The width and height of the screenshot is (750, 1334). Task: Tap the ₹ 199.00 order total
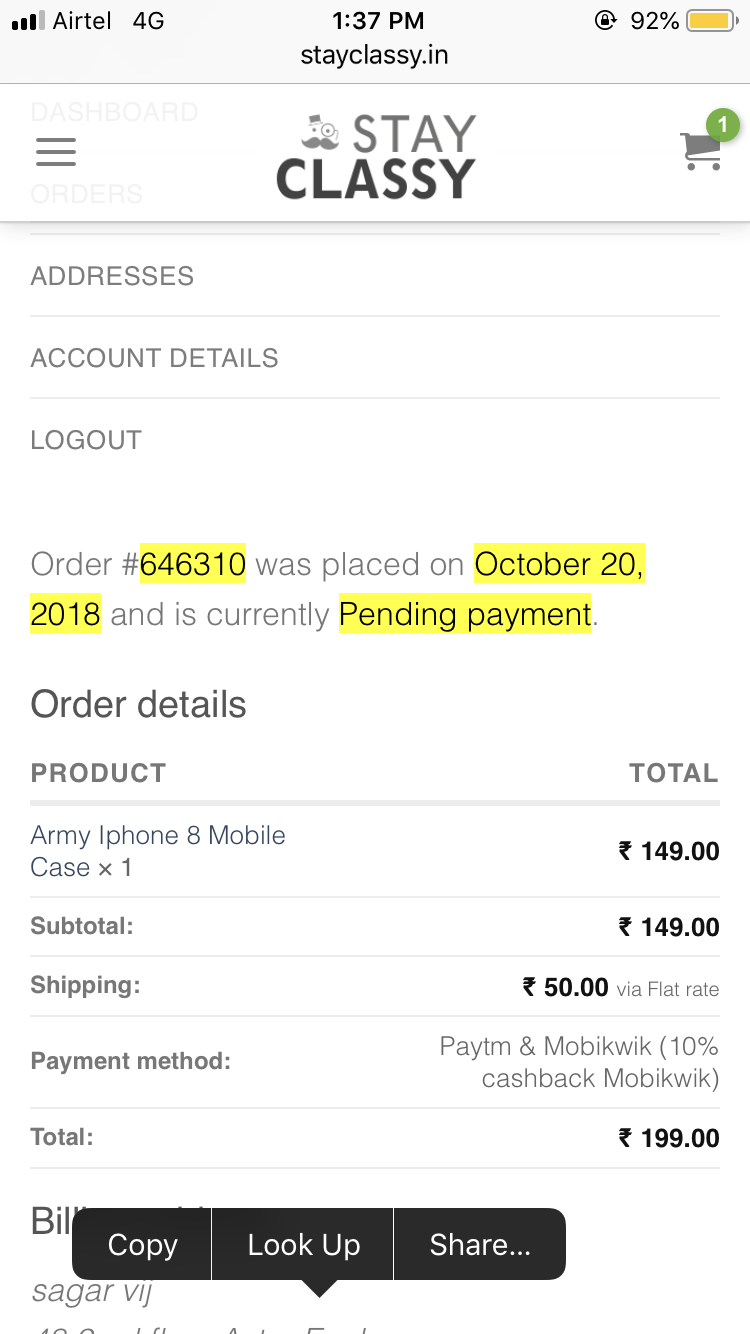click(669, 1138)
